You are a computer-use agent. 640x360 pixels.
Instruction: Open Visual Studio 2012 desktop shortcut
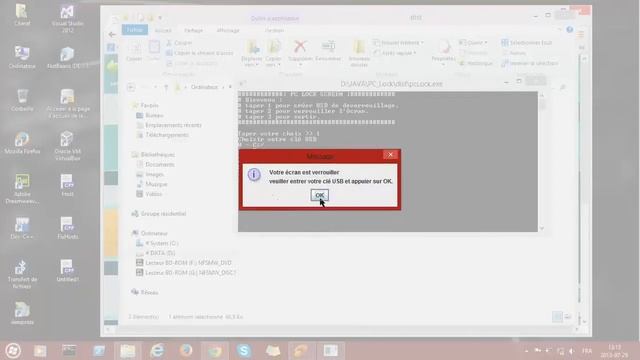click(x=67, y=19)
